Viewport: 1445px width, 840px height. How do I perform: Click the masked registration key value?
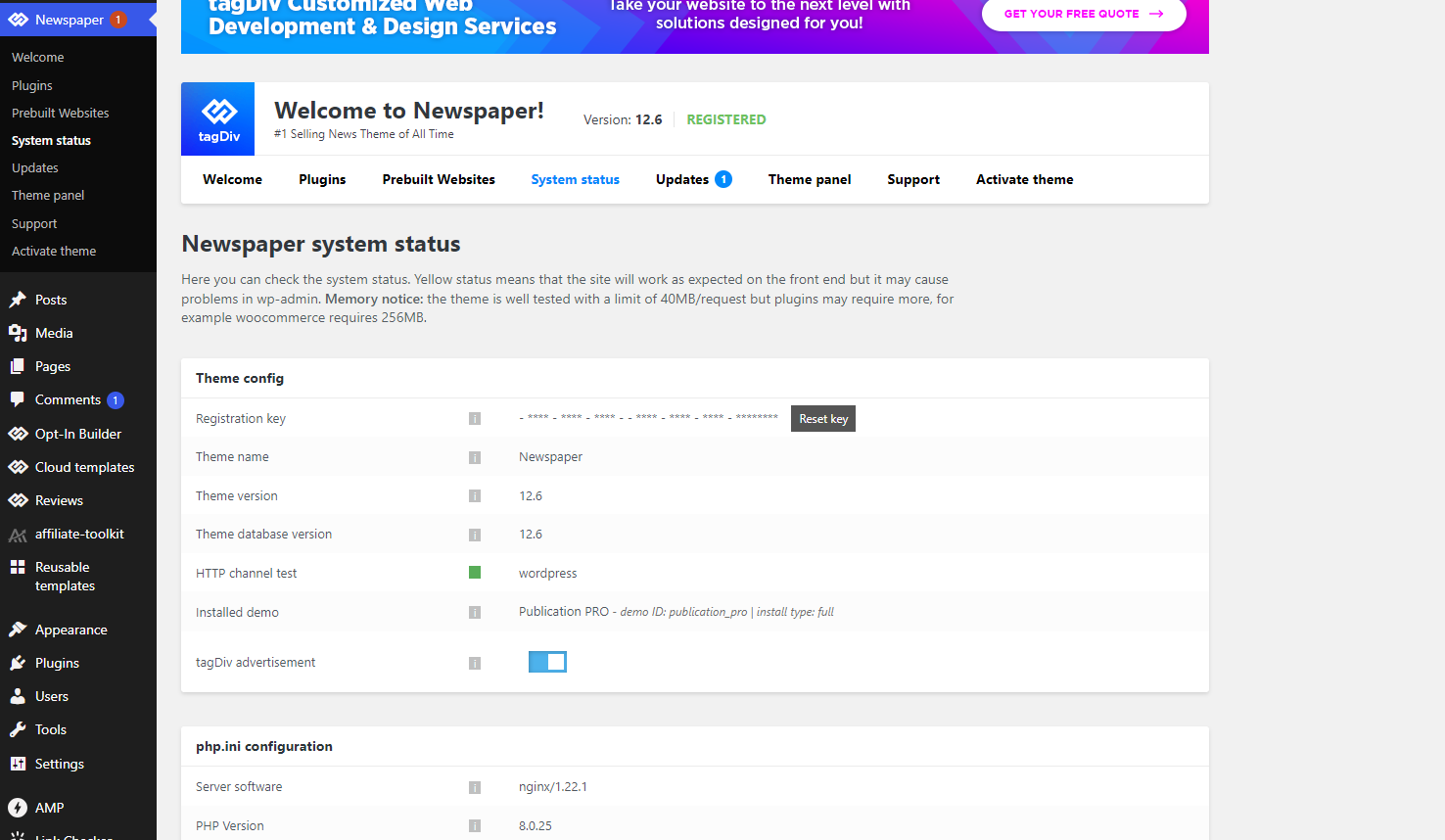(x=649, y=418)
